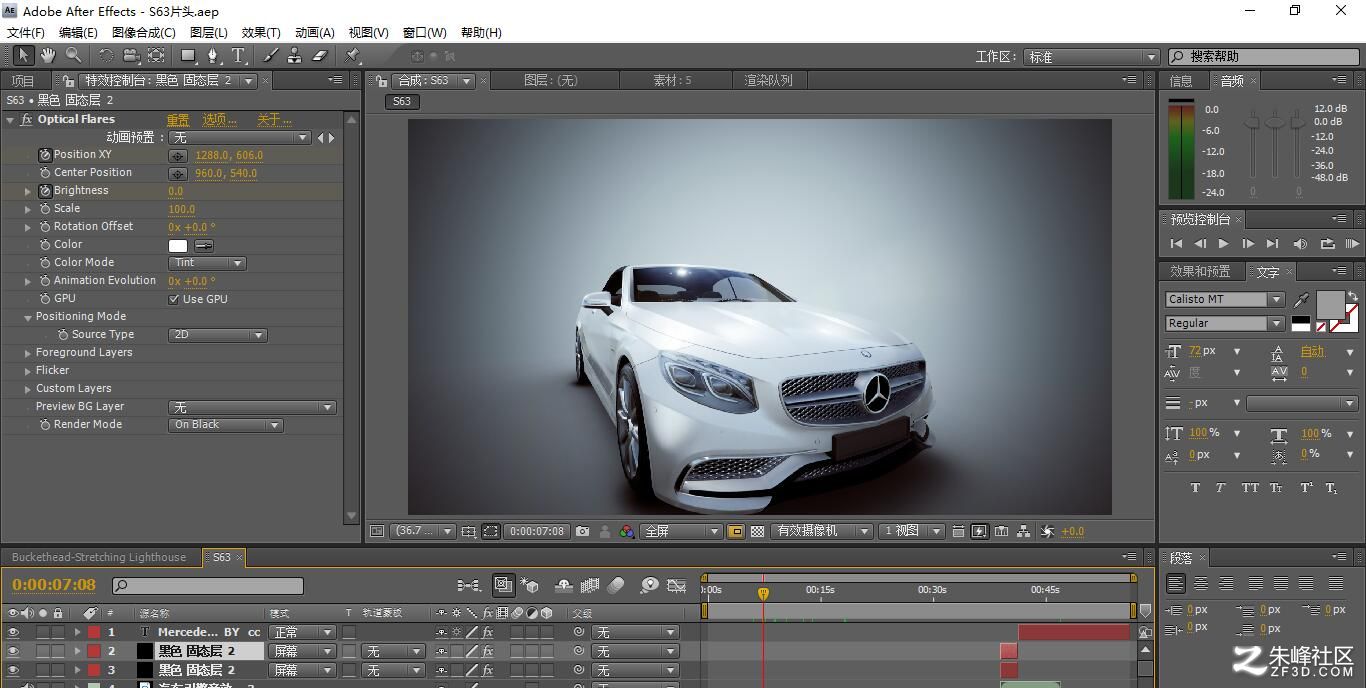Toggle the Composition viewer panel lock
This screenshot has height=688, width=1366.
380,81
